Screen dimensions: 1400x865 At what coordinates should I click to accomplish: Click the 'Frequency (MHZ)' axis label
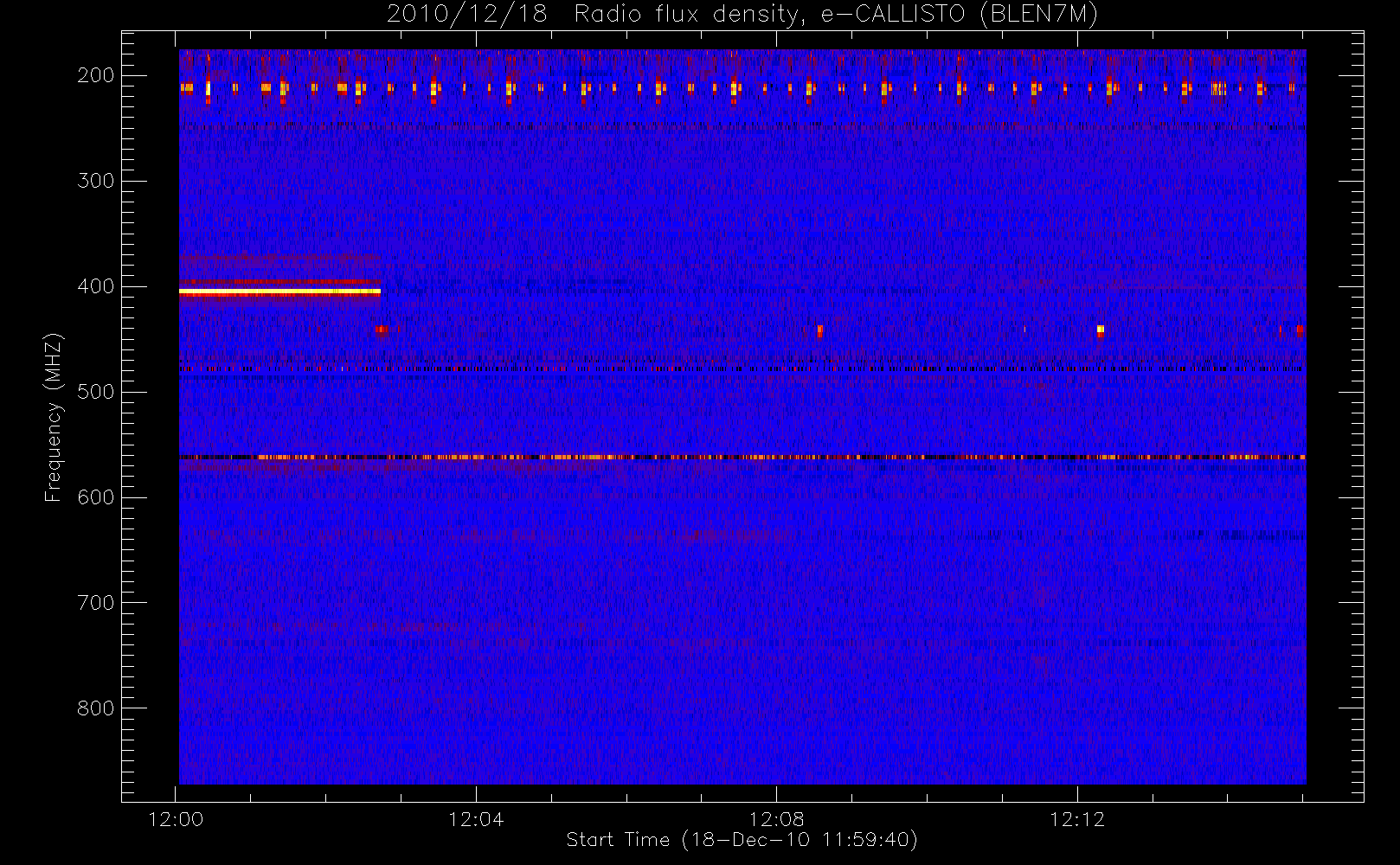tap(54, 417)
